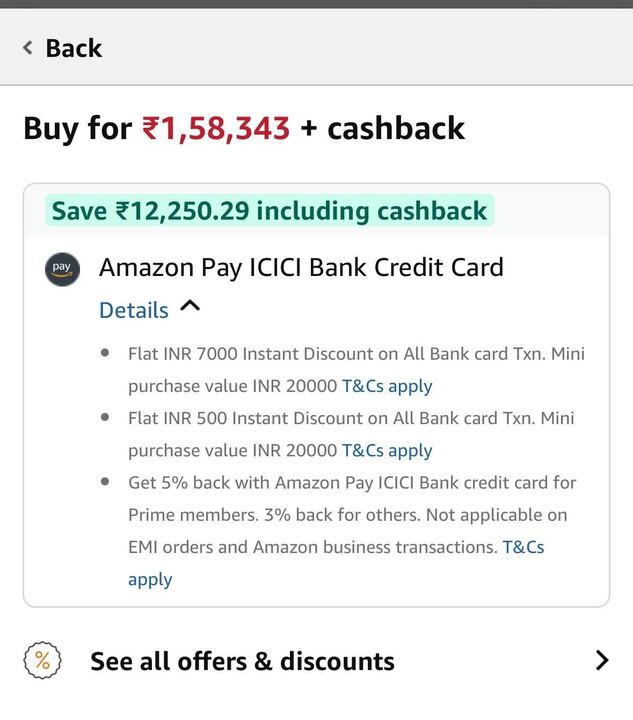Open T&Cs apply for INR 500 discount
Image resolution: width=633 pixels, height=720 pixels.
tap(387, 450)
